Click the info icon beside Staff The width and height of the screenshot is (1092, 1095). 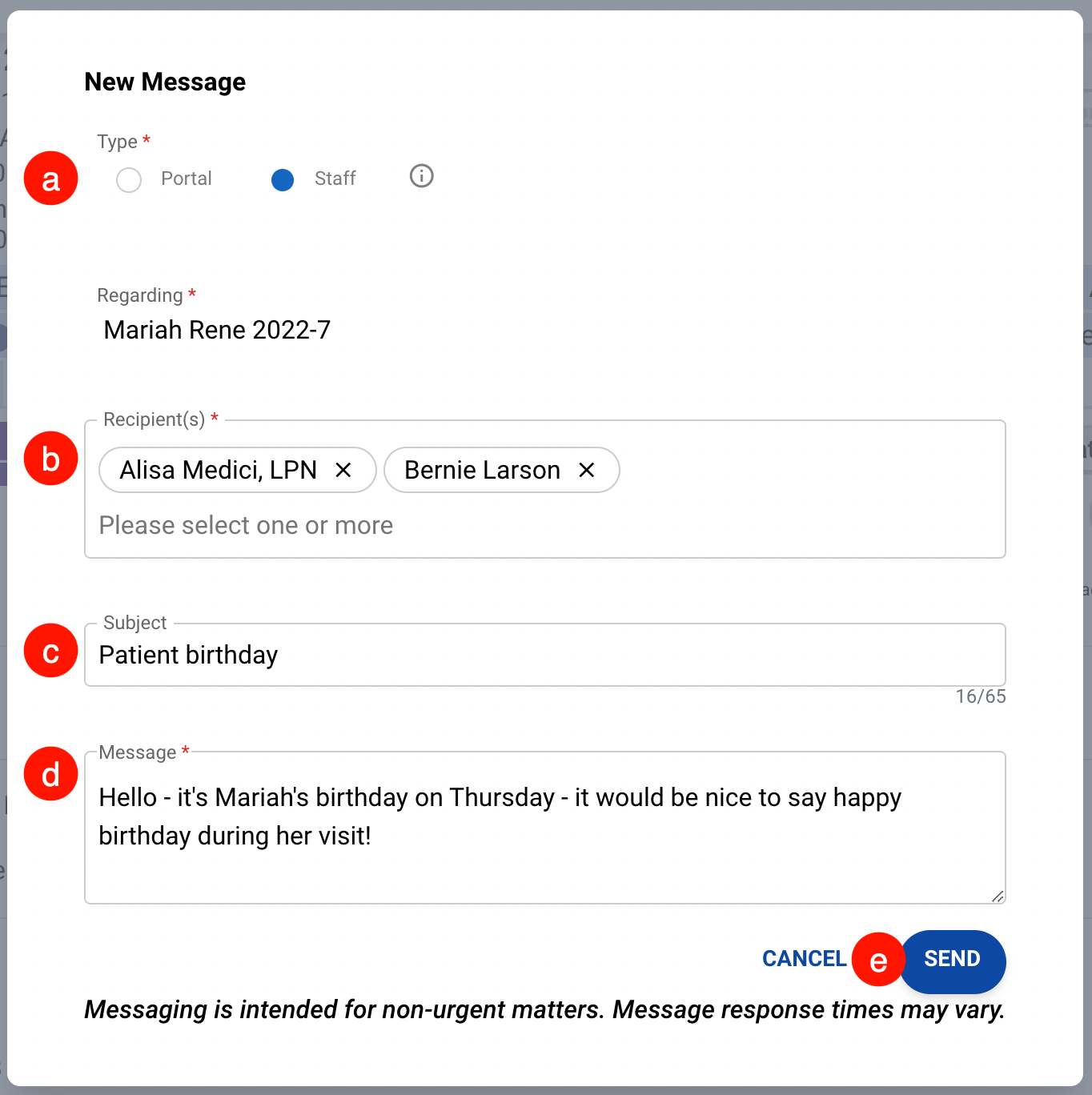click(421, 176)
